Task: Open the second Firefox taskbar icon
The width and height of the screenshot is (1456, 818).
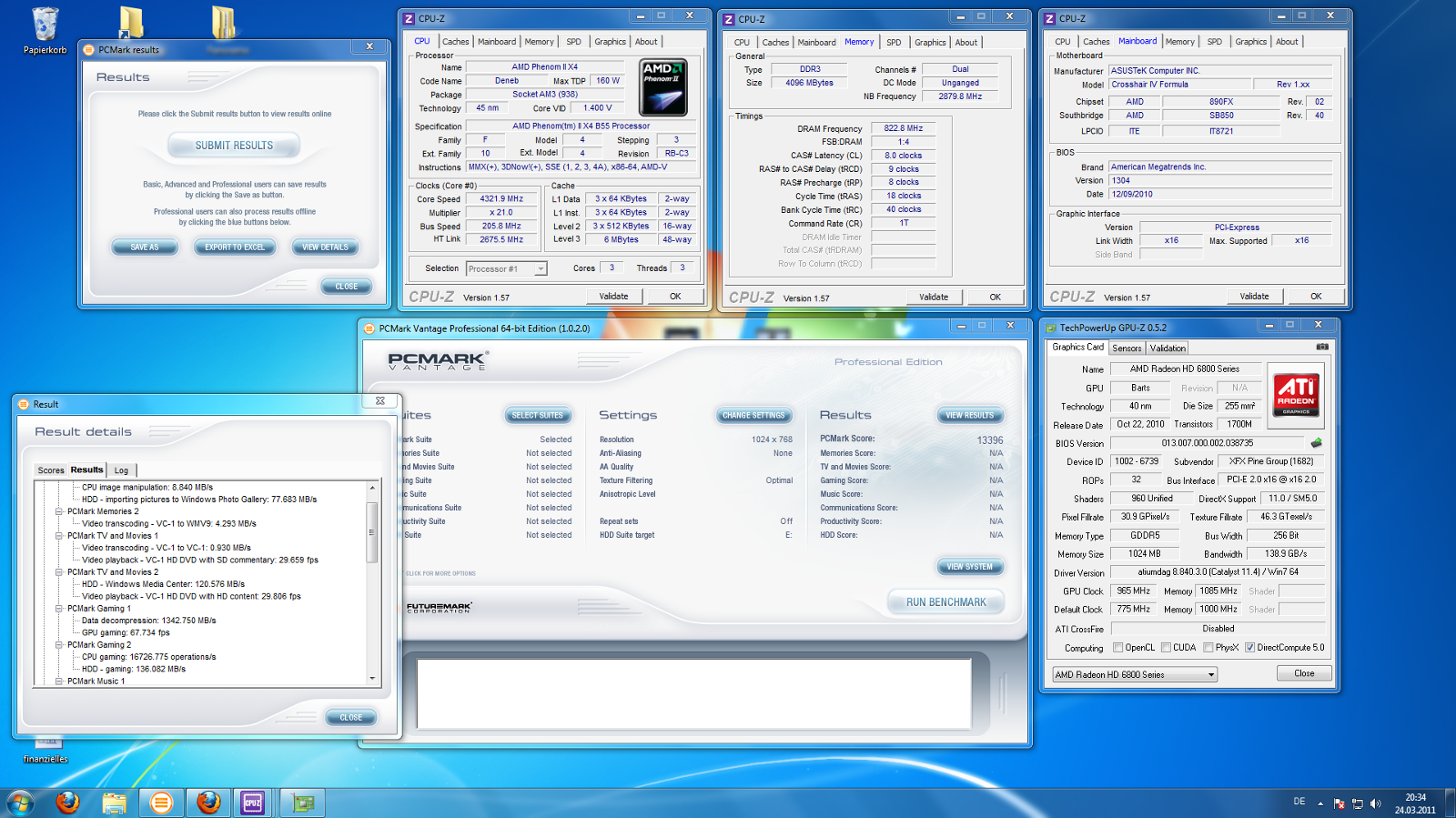Action: click(x=208, y=803)
